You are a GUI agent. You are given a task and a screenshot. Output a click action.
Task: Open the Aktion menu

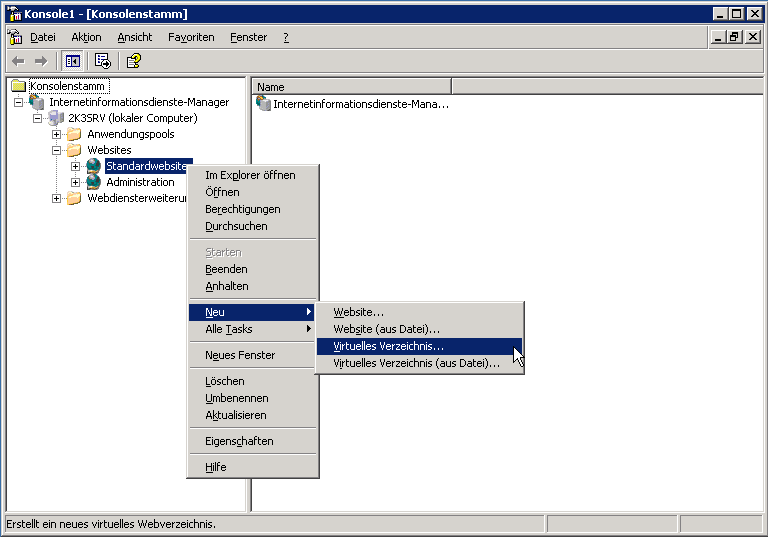click(86, 37)
